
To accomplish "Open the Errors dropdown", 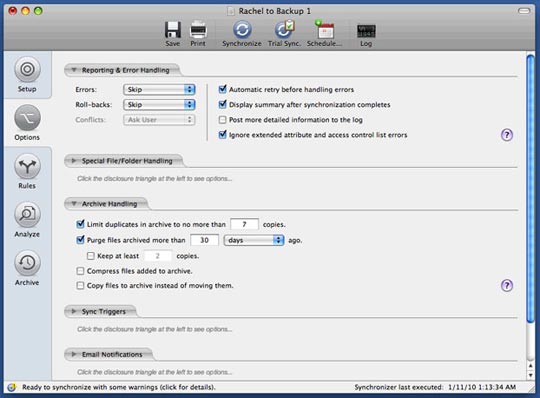I will tap(159, 90).
